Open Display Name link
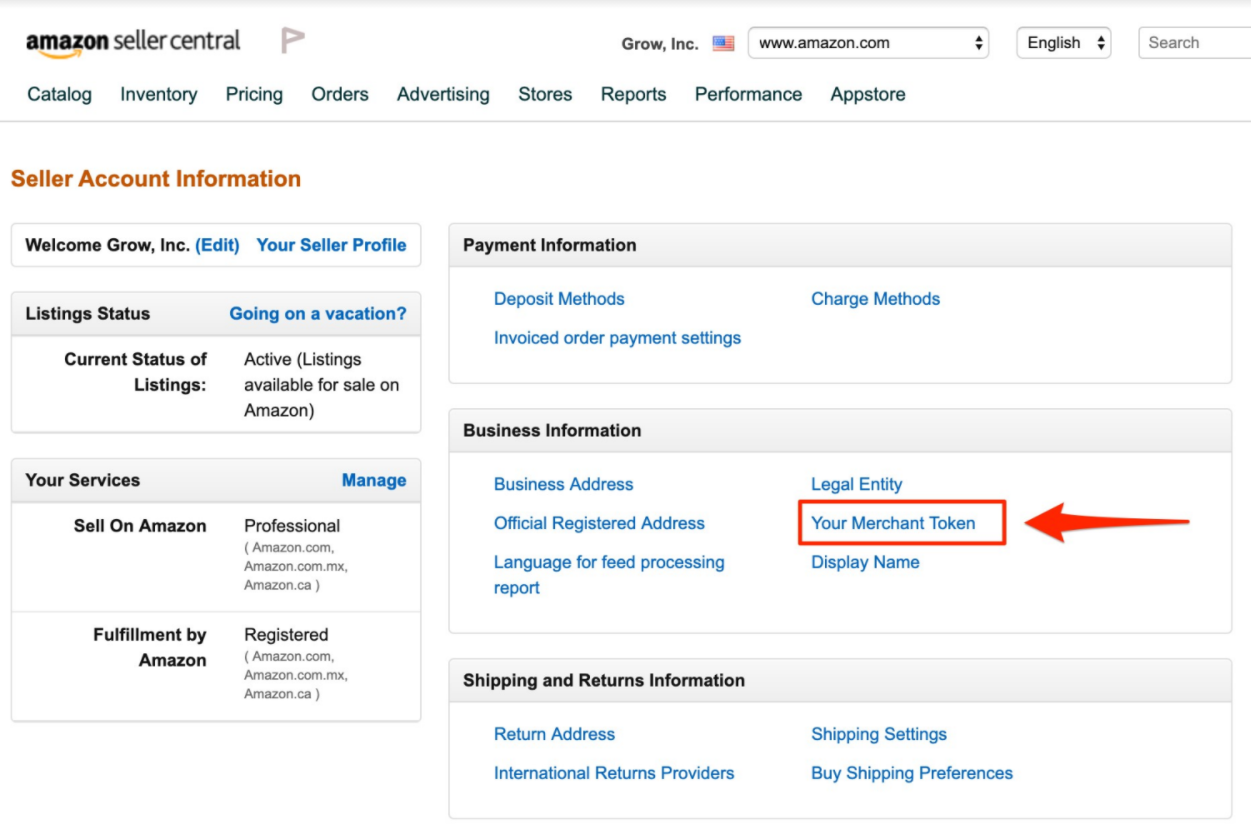 [865, 562]
